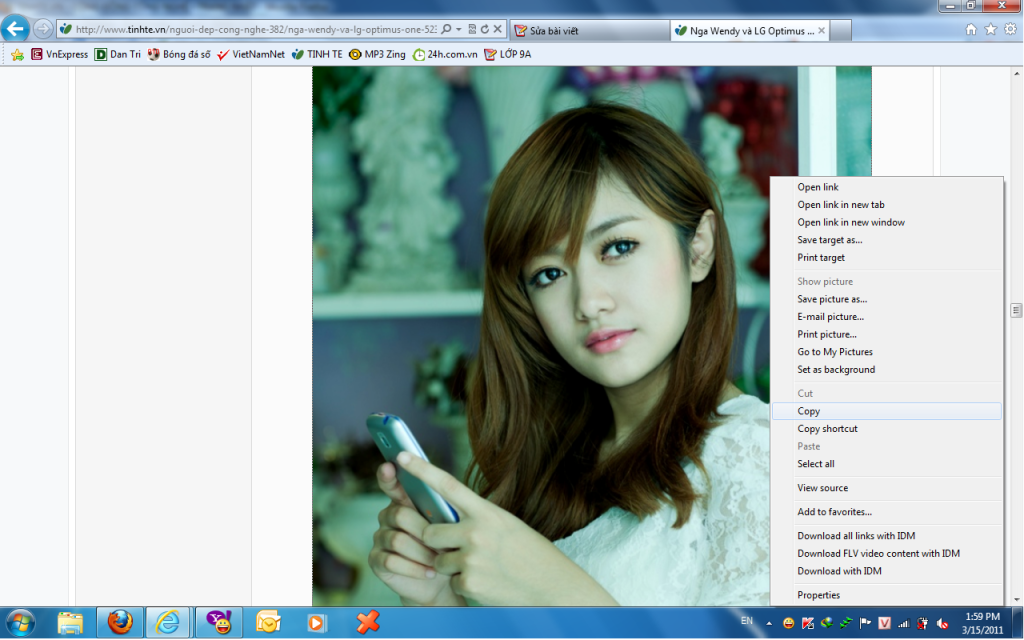Click 'Set as background' menu entry
The height and width of the screenshot is (640, 1024).
(836, 370)
